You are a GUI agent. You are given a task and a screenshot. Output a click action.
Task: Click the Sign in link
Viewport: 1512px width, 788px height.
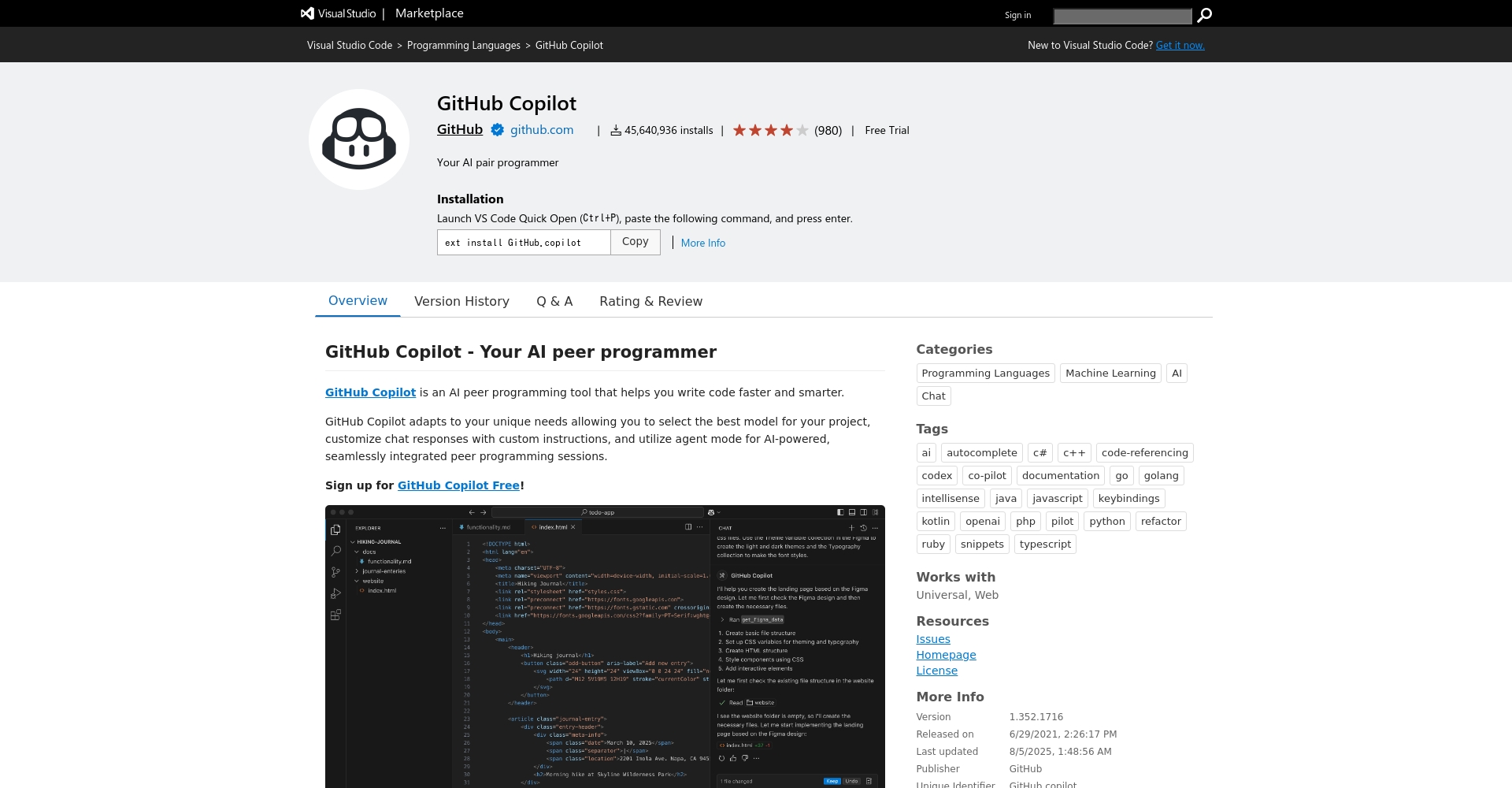(x=1017, y=15)
